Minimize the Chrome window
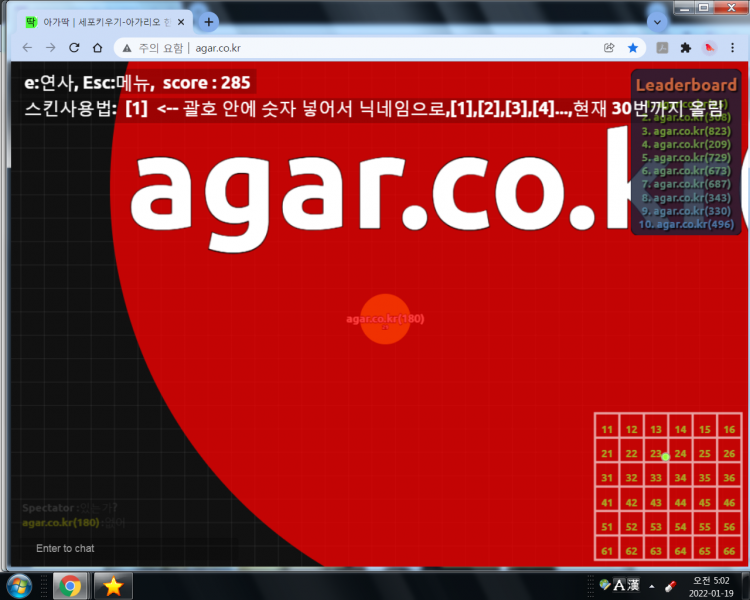Image resolution: width=750 pixels, height=600 pixels. (684, 7)
